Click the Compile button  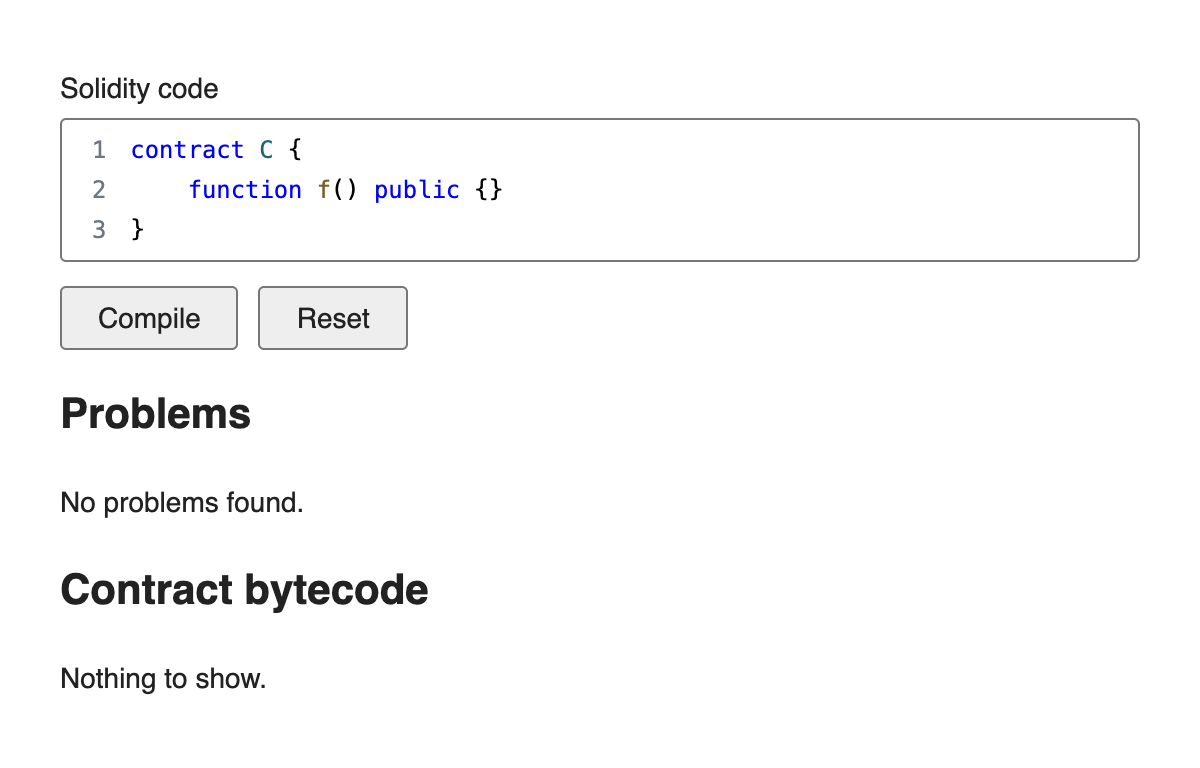coord(149,318)
